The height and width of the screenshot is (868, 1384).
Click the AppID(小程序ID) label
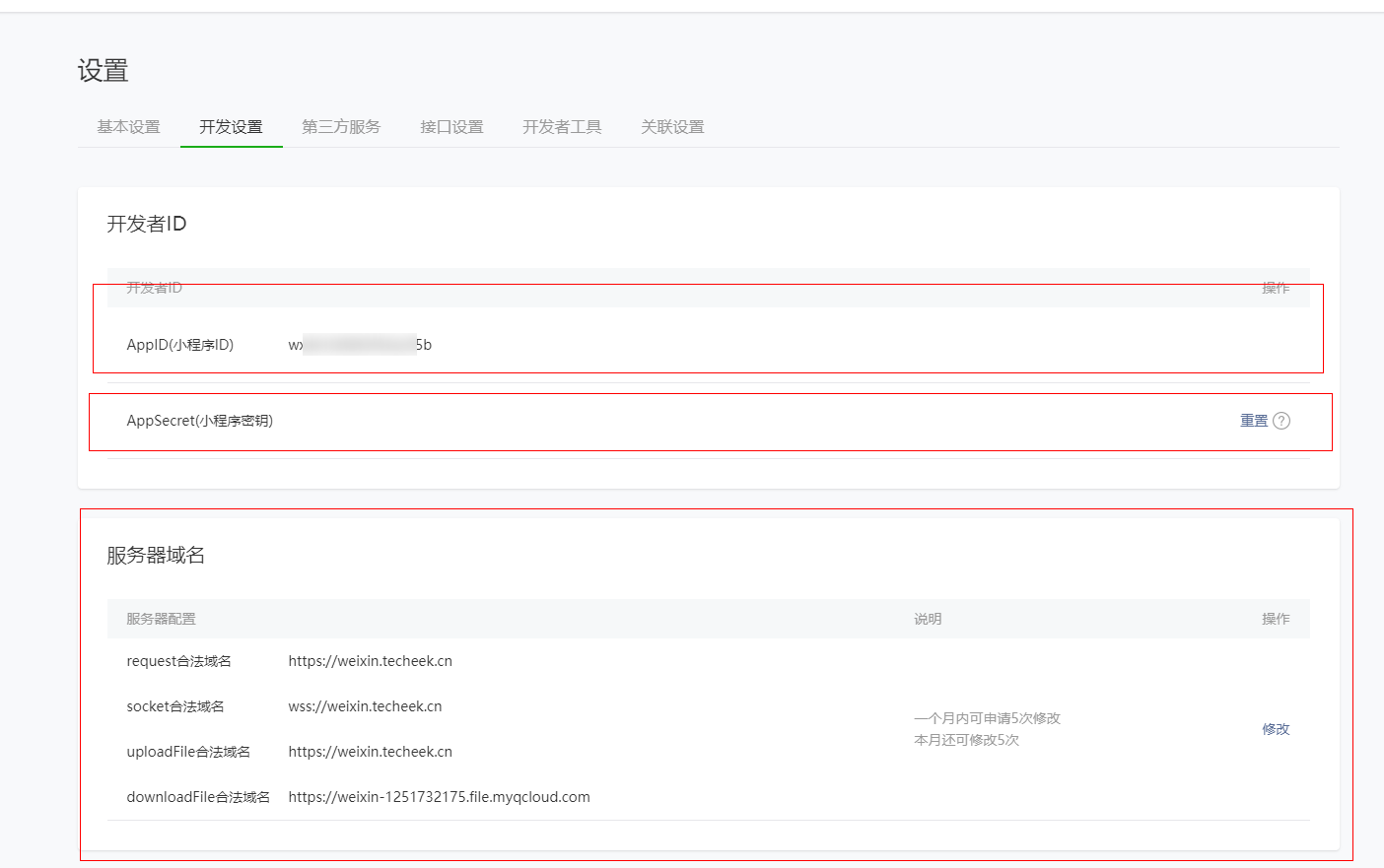[180, 345]
